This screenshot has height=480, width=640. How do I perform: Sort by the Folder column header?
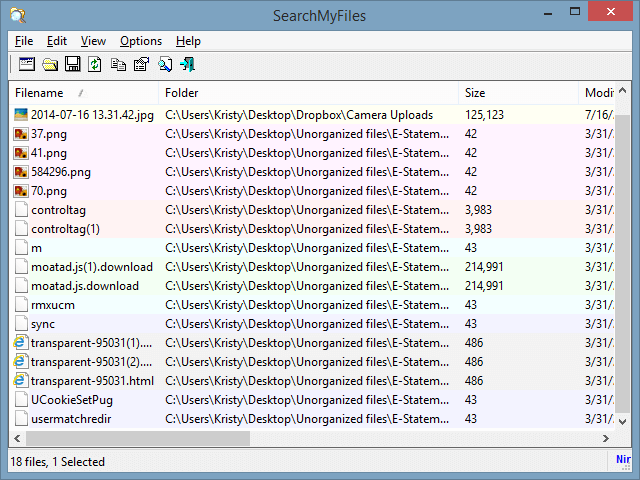(309, 93)
